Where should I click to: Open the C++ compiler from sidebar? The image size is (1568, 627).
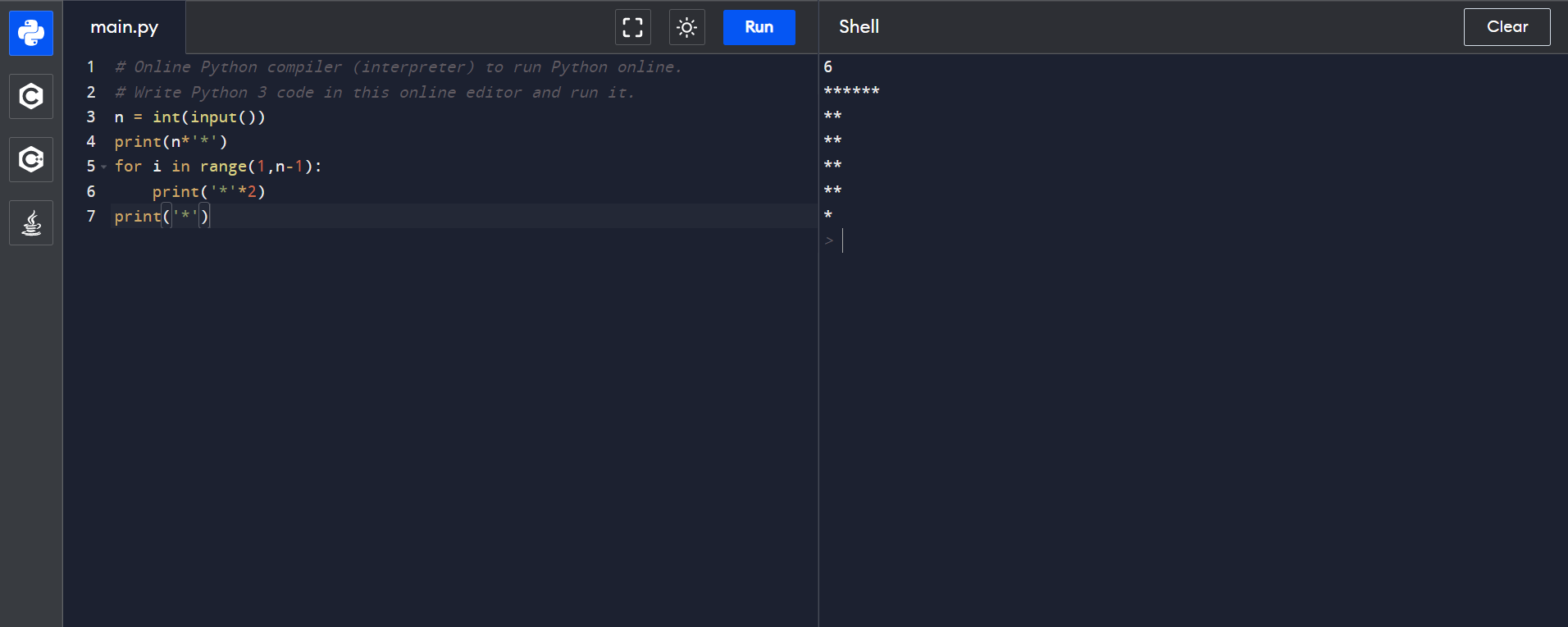tap(31, 159)
